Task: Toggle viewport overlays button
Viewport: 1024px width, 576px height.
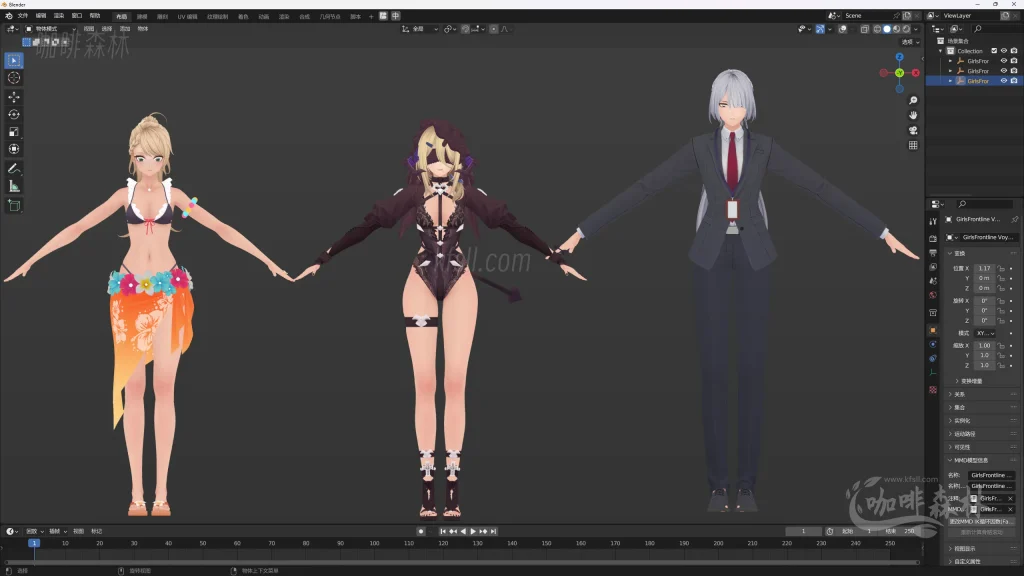Action: (x=842, y=29)
